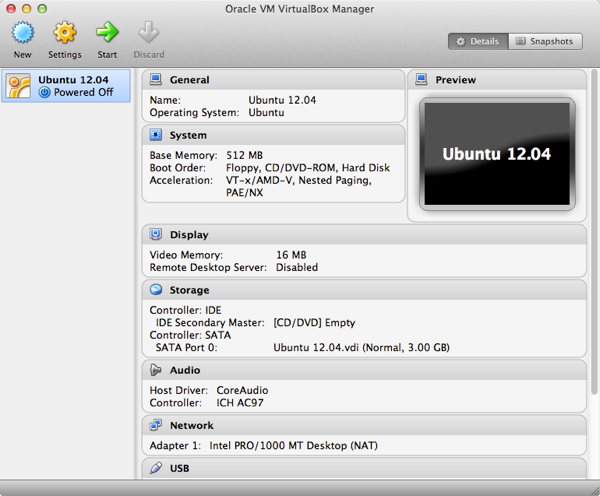The image size is (600, 496).
Task: Click the Preview section monitor icon
Action: (421, 80)
